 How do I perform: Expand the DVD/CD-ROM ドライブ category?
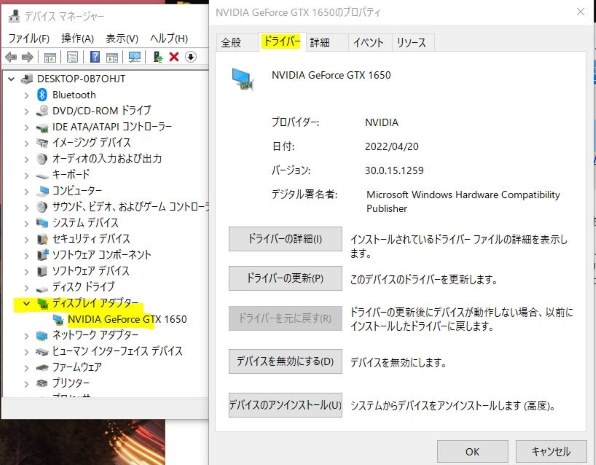point(26,111)
